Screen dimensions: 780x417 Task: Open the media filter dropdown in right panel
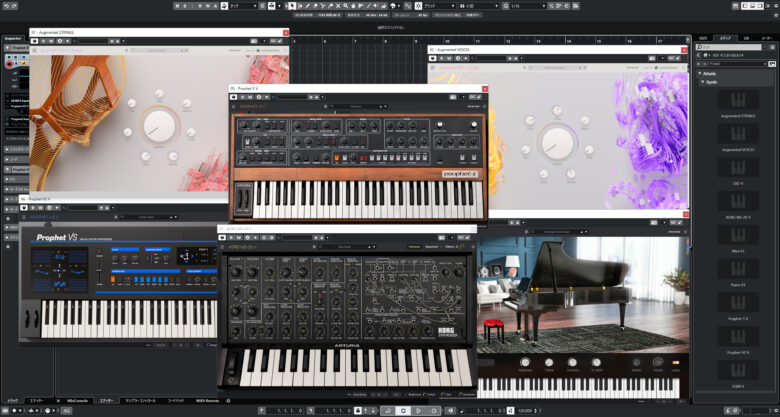pyautogui.click(x=738, y=64)
